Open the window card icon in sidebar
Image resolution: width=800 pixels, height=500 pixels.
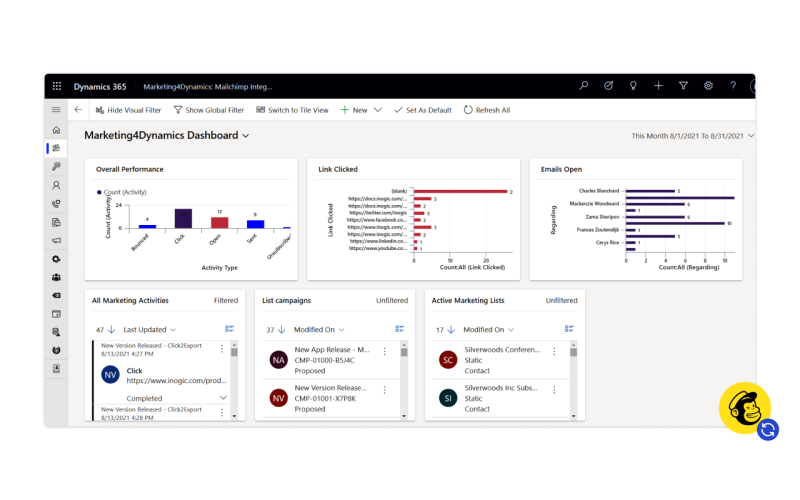coord(56,314)
